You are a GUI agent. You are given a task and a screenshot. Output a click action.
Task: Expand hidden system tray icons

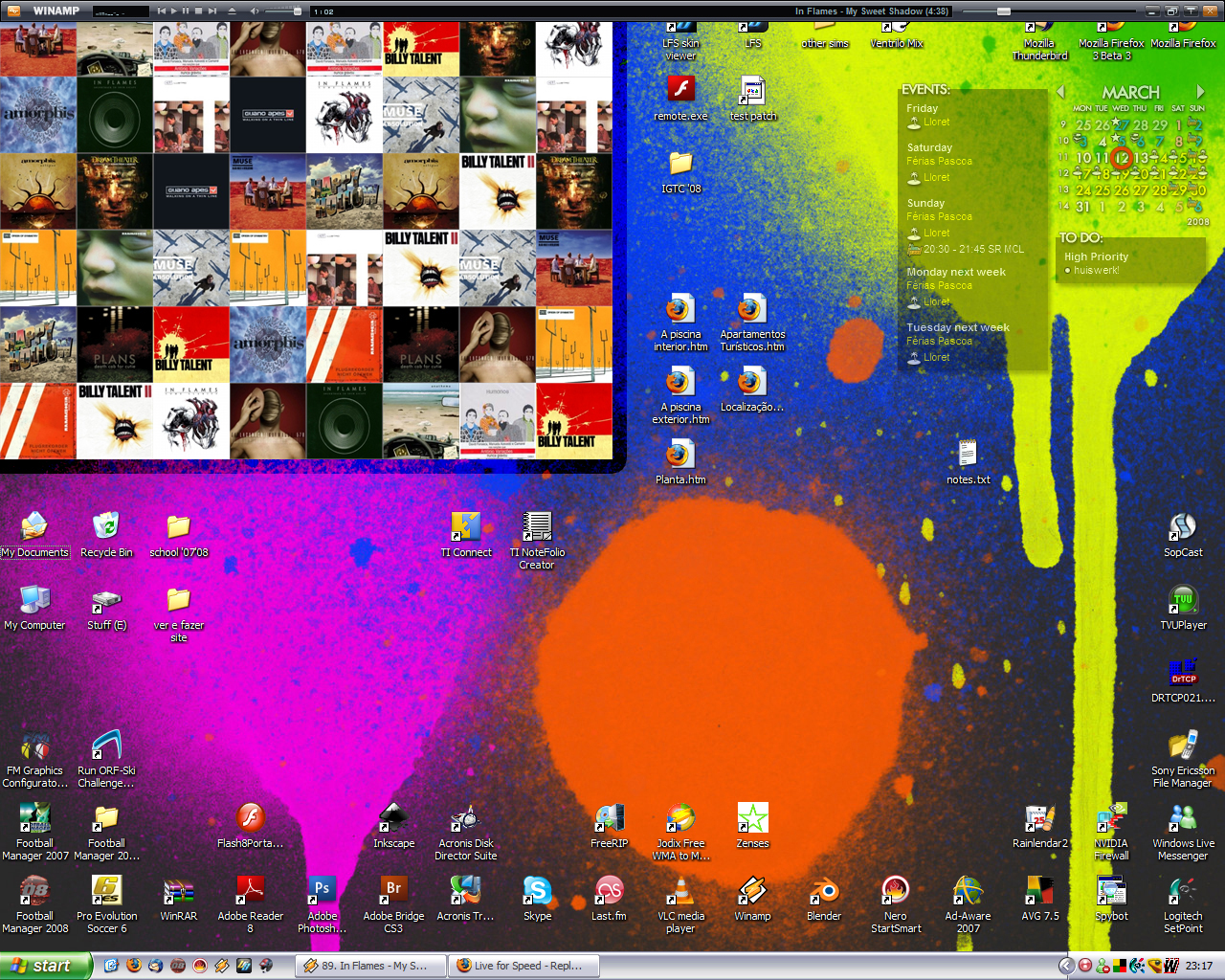[1067, 966]
